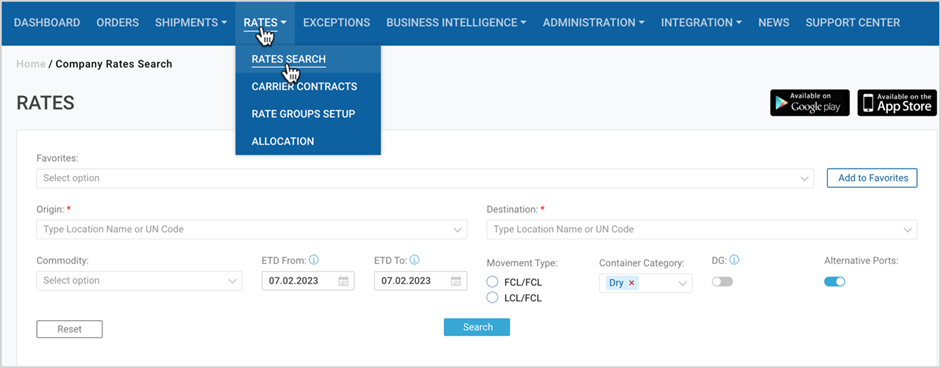Screen dimensions: 941x368
Task: Open the Google Play badge
Action: [x=810, y=103]
